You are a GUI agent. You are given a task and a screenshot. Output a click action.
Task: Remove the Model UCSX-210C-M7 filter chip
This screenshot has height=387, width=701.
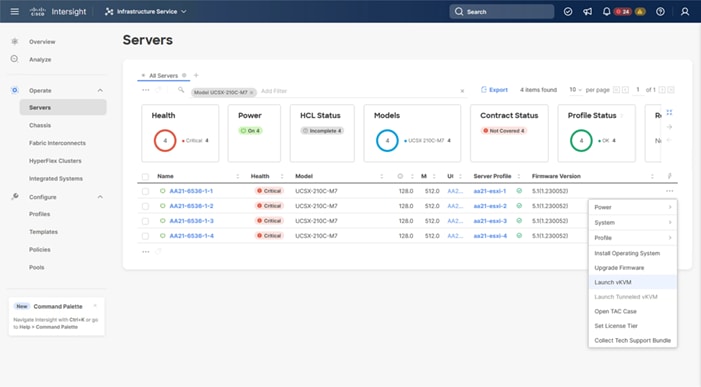(251, 92)
